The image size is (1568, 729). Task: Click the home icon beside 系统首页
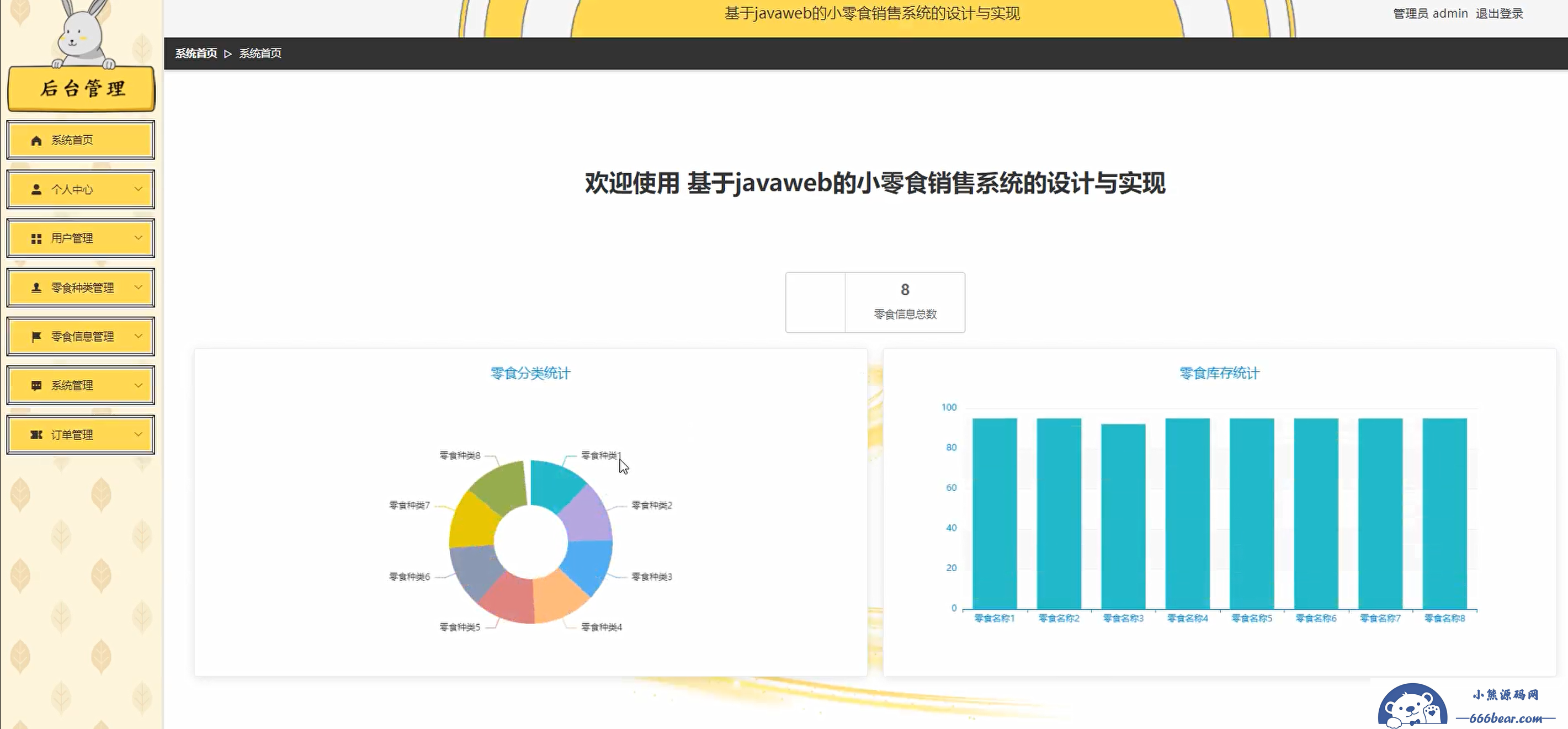pos(36,141)
